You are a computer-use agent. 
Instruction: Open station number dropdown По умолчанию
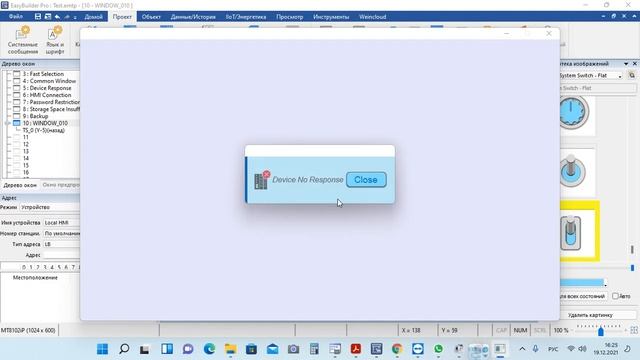click(x=61, y=233)
